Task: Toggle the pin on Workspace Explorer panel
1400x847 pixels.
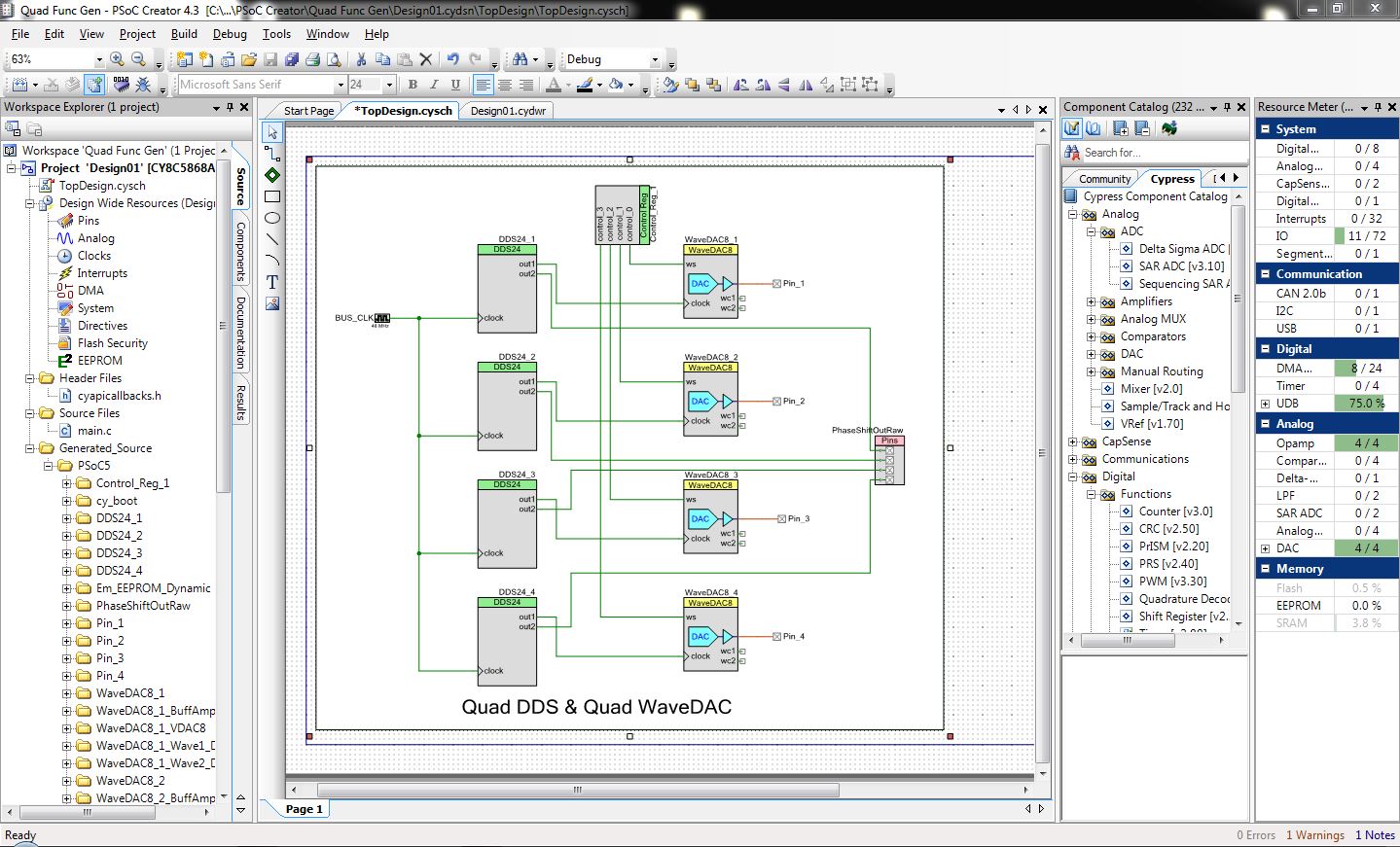Action: coord(231,107)
